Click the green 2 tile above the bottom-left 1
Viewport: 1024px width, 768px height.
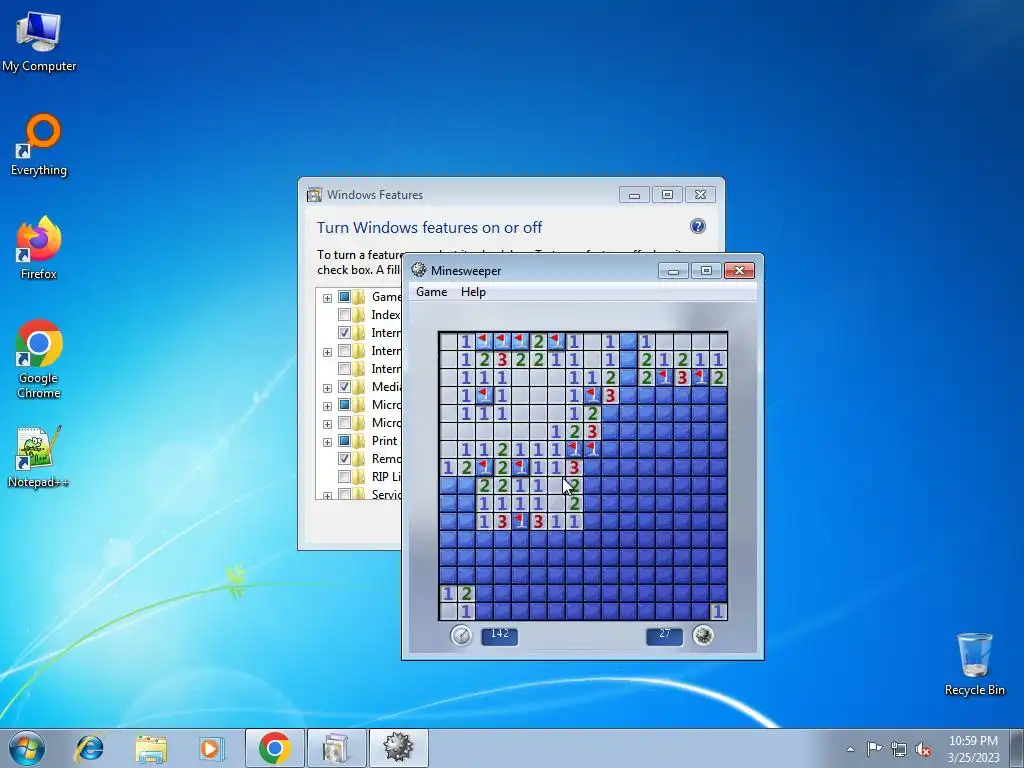point(466,593)
